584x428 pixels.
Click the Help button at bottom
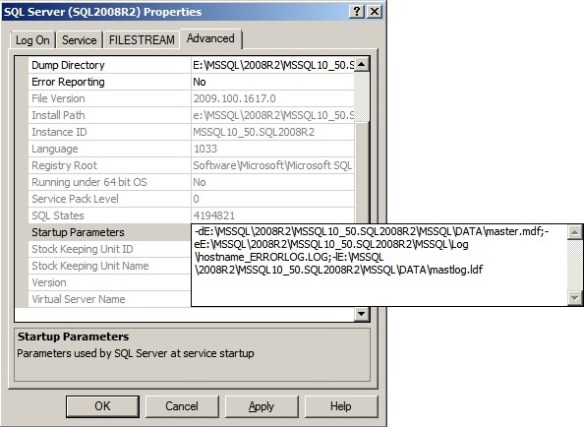coord(341,406)
